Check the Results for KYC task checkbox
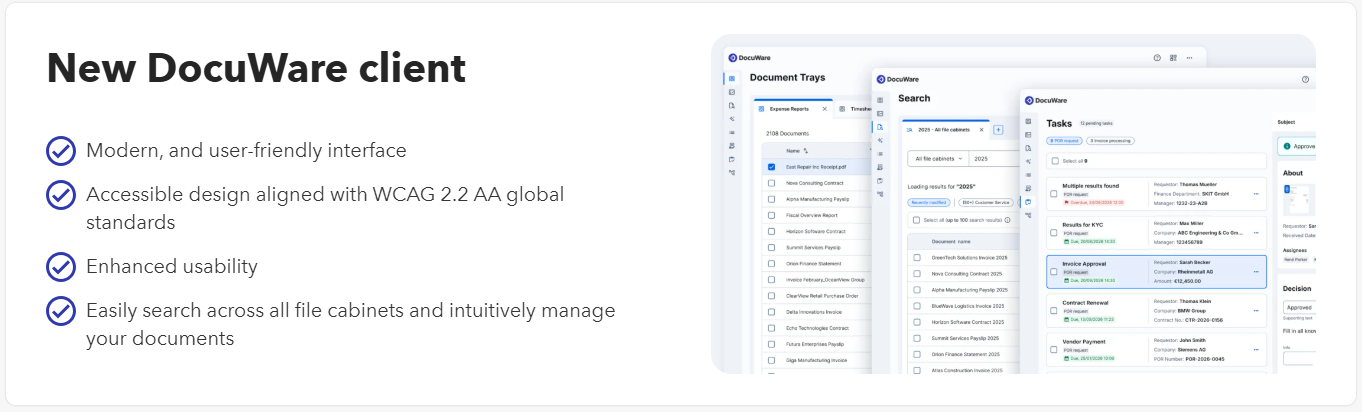 click(1053, 232)
